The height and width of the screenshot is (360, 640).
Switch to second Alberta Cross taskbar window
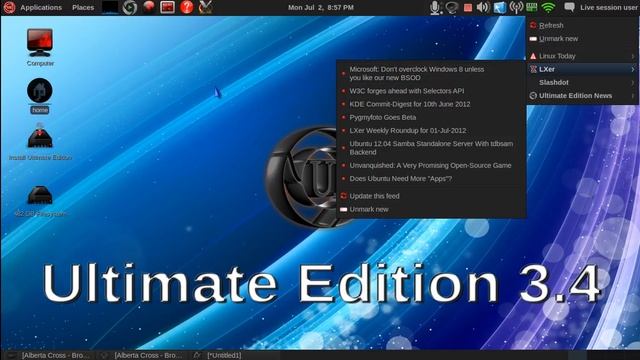(x=142, y=355)
